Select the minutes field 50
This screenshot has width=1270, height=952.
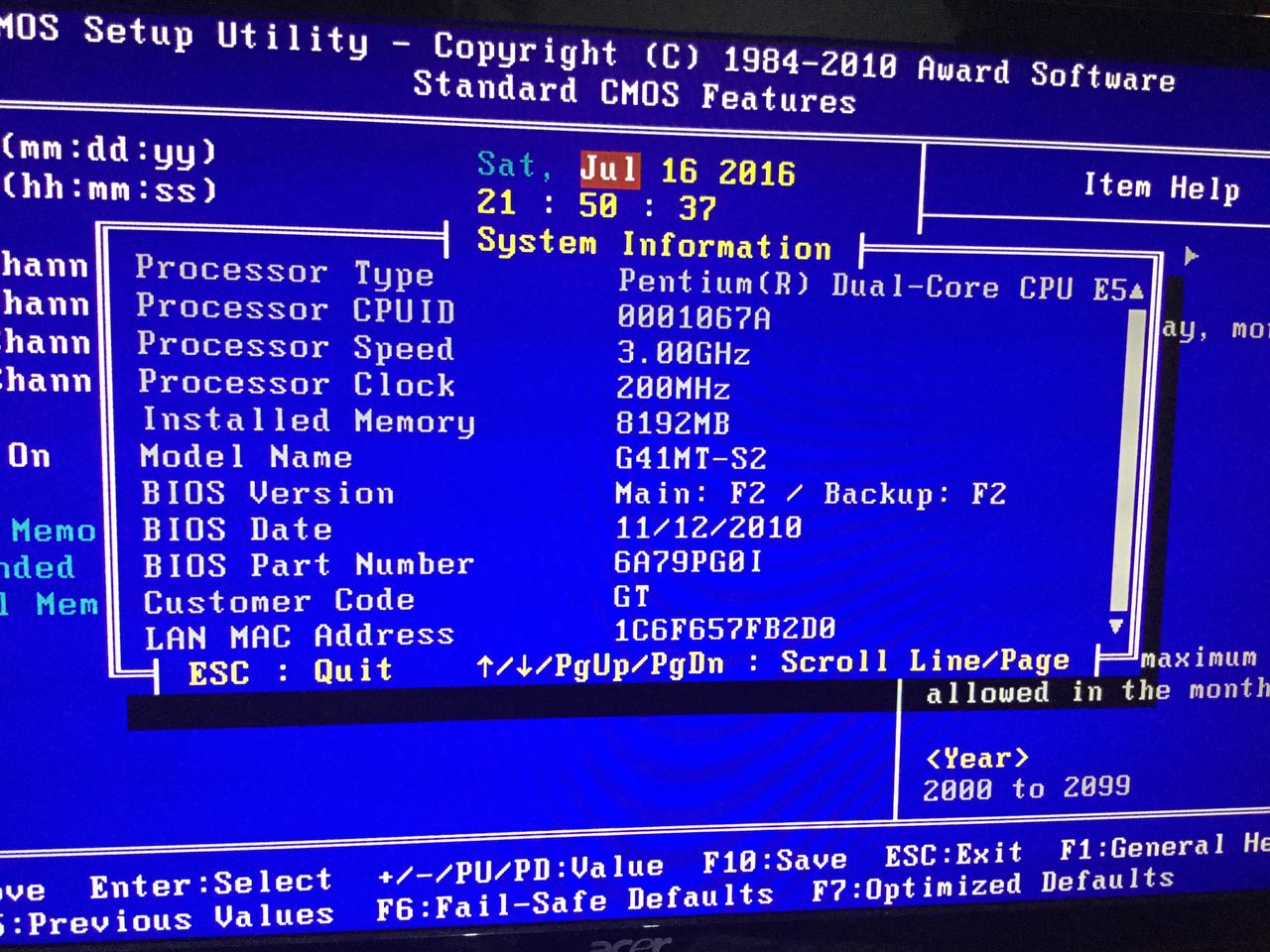click(x=597, y=205)
